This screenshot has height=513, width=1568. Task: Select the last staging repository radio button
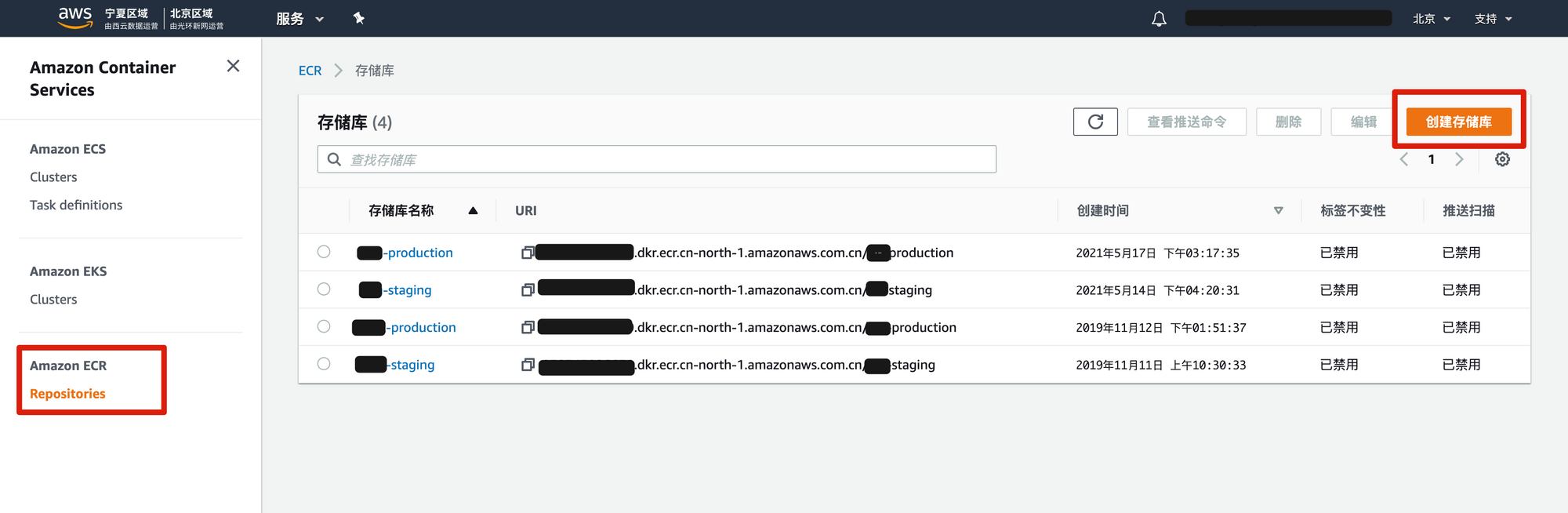tap(324, 364)
